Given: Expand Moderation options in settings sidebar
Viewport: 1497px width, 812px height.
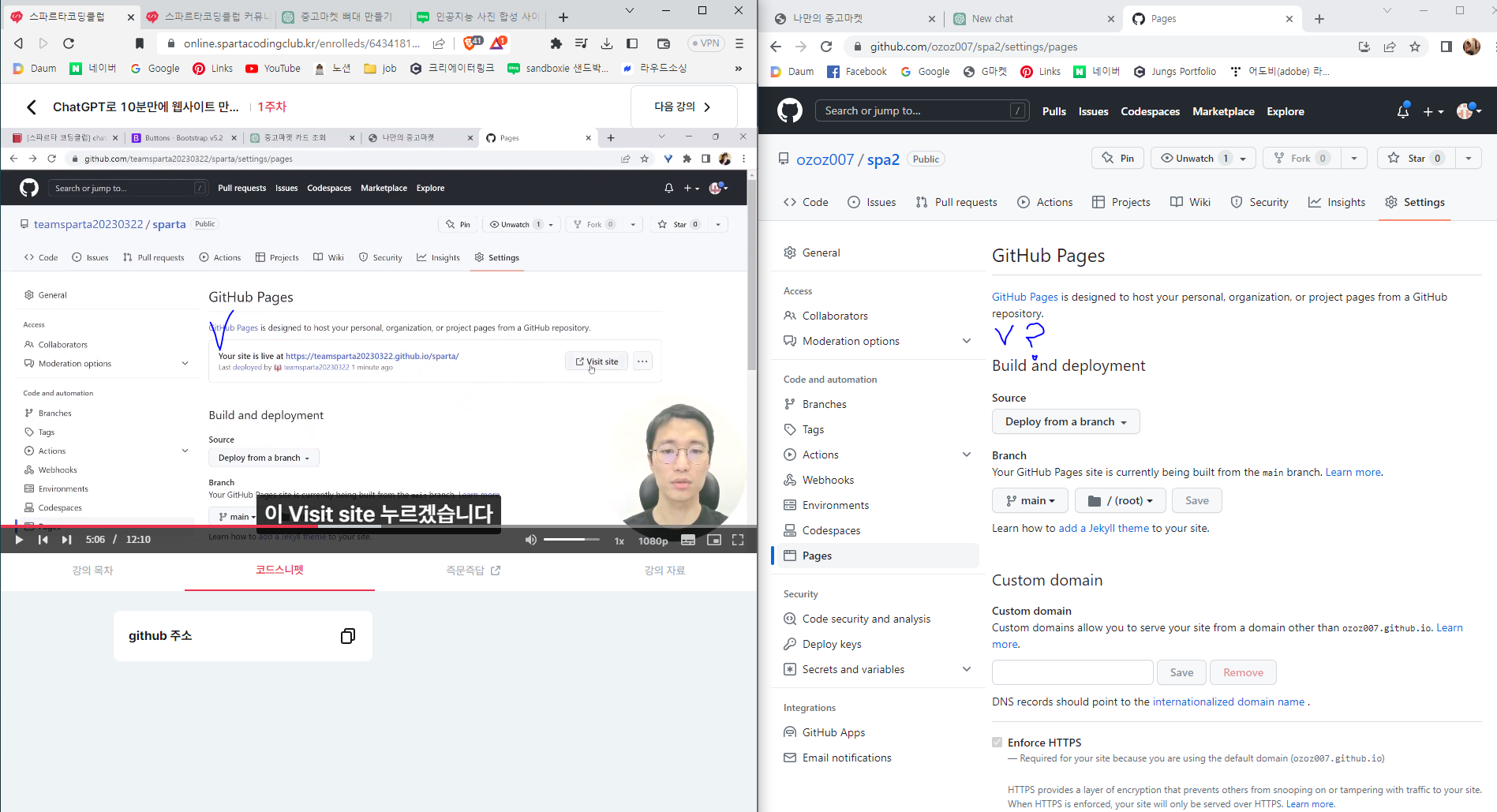Looking at the screenshot, I should click(x=878, y=341).
